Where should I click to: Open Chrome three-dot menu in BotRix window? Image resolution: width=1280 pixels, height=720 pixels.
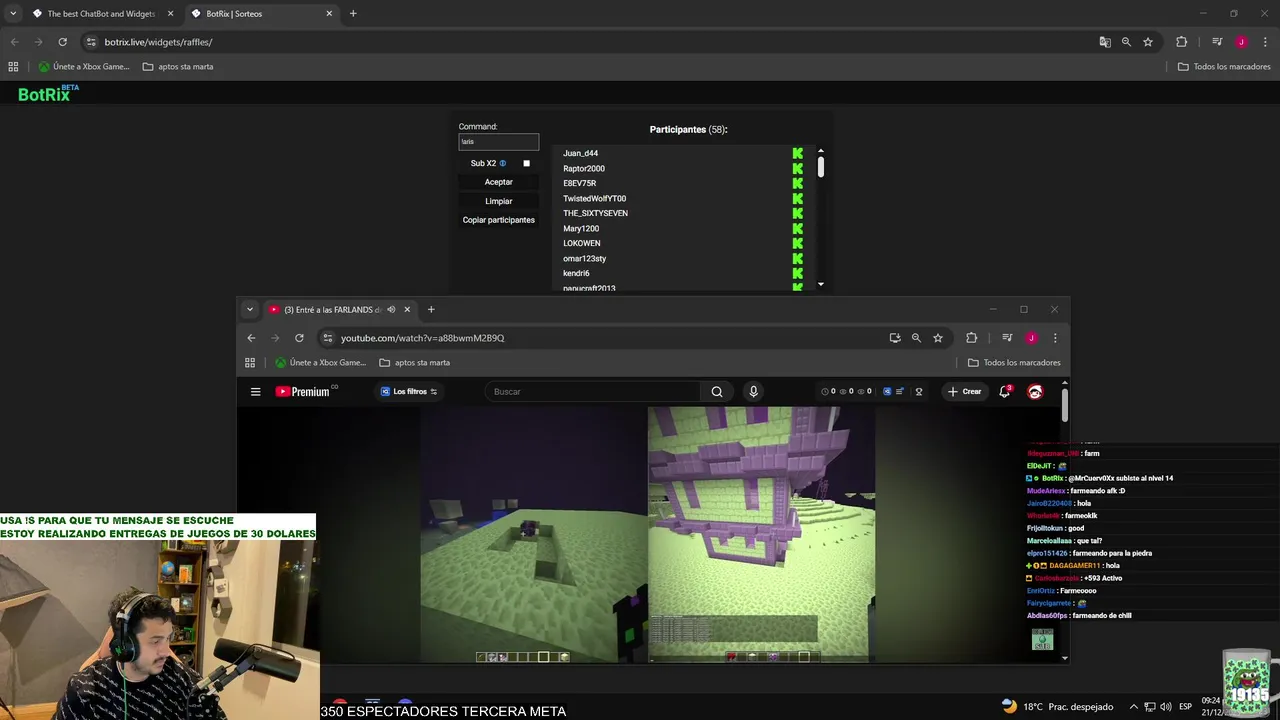point(1265,42)
